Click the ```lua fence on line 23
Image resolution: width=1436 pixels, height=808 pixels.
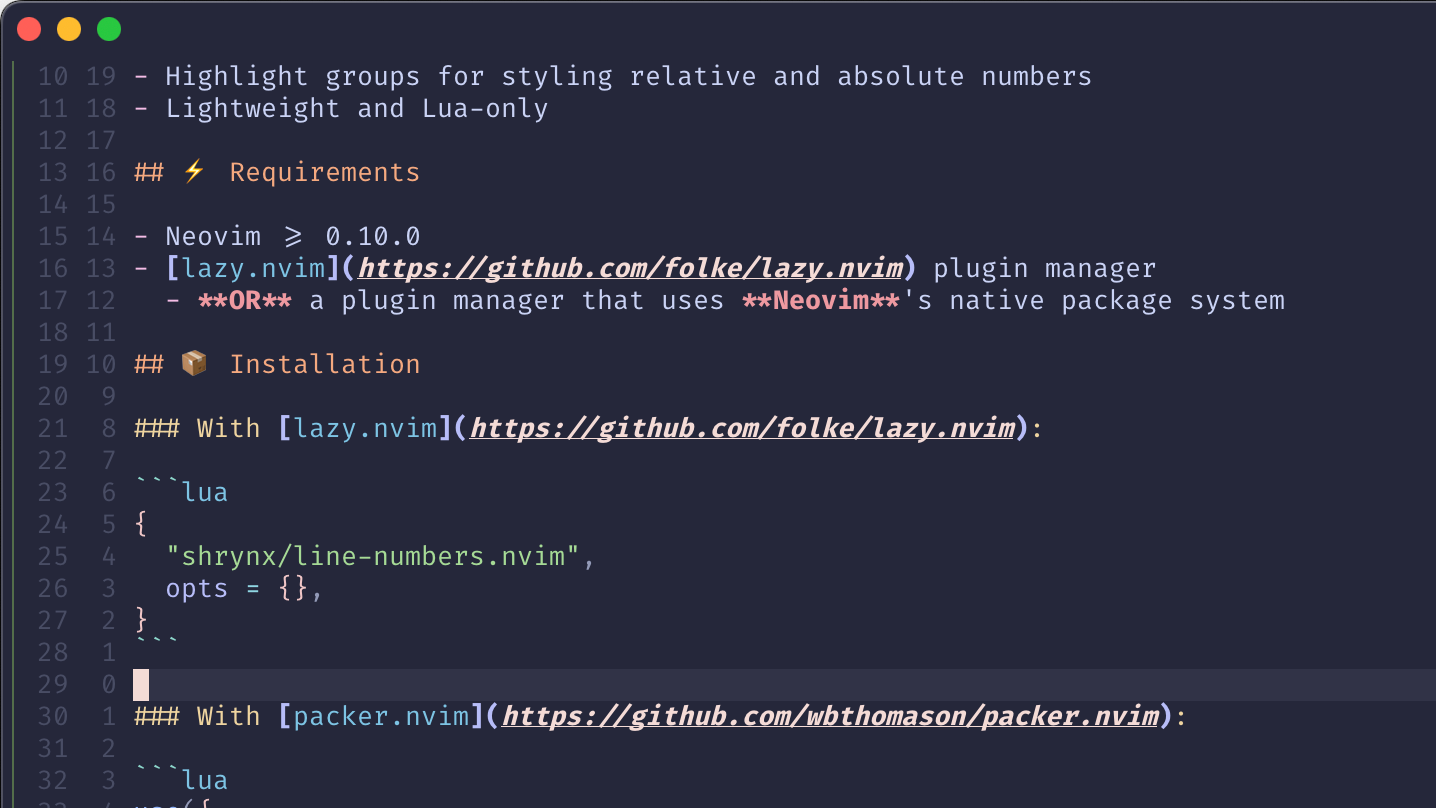click(x=181, y=492)
